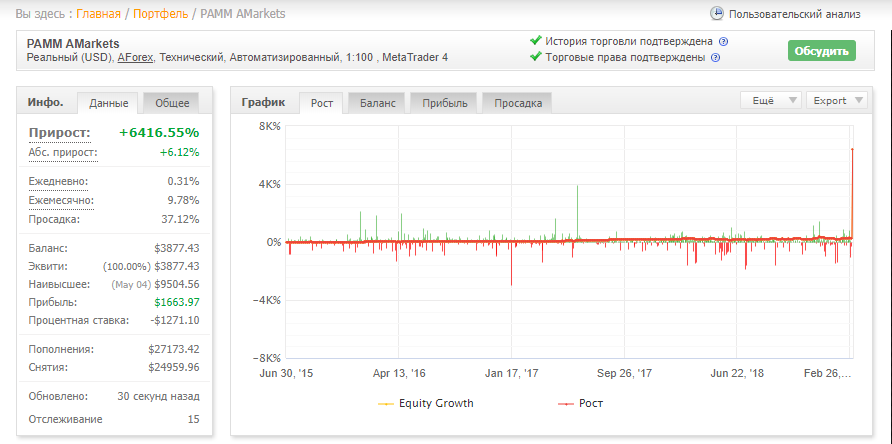This screenshot has height=444, width=892.
Task: Click the PAMM AMarkets account title
Action: point(73,44)
